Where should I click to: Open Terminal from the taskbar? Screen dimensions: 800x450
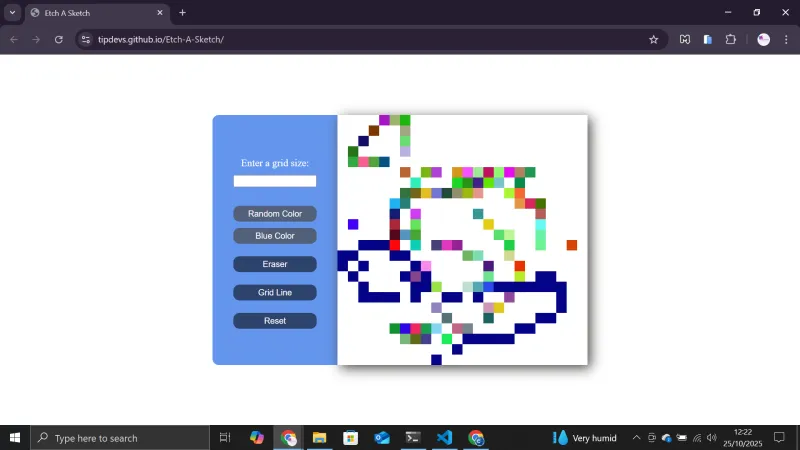coord(413,438)
